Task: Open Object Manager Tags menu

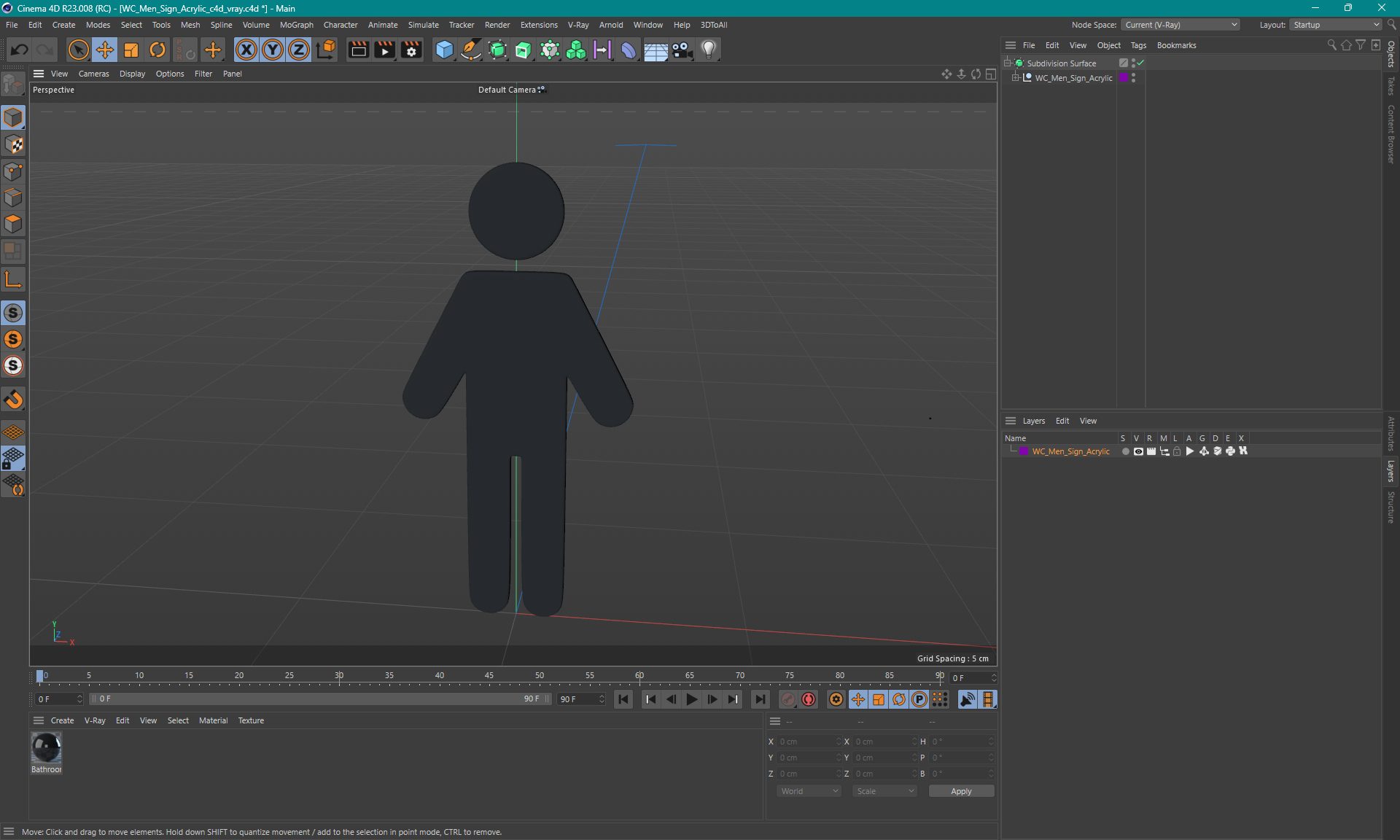Action: [x=1138, y=45]
